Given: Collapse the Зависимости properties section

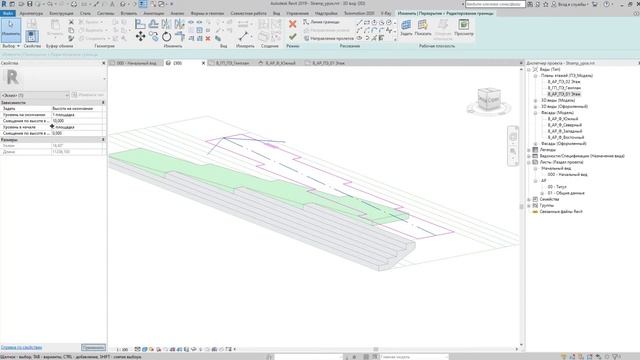Looking at the screenshot, I should 103,103.
